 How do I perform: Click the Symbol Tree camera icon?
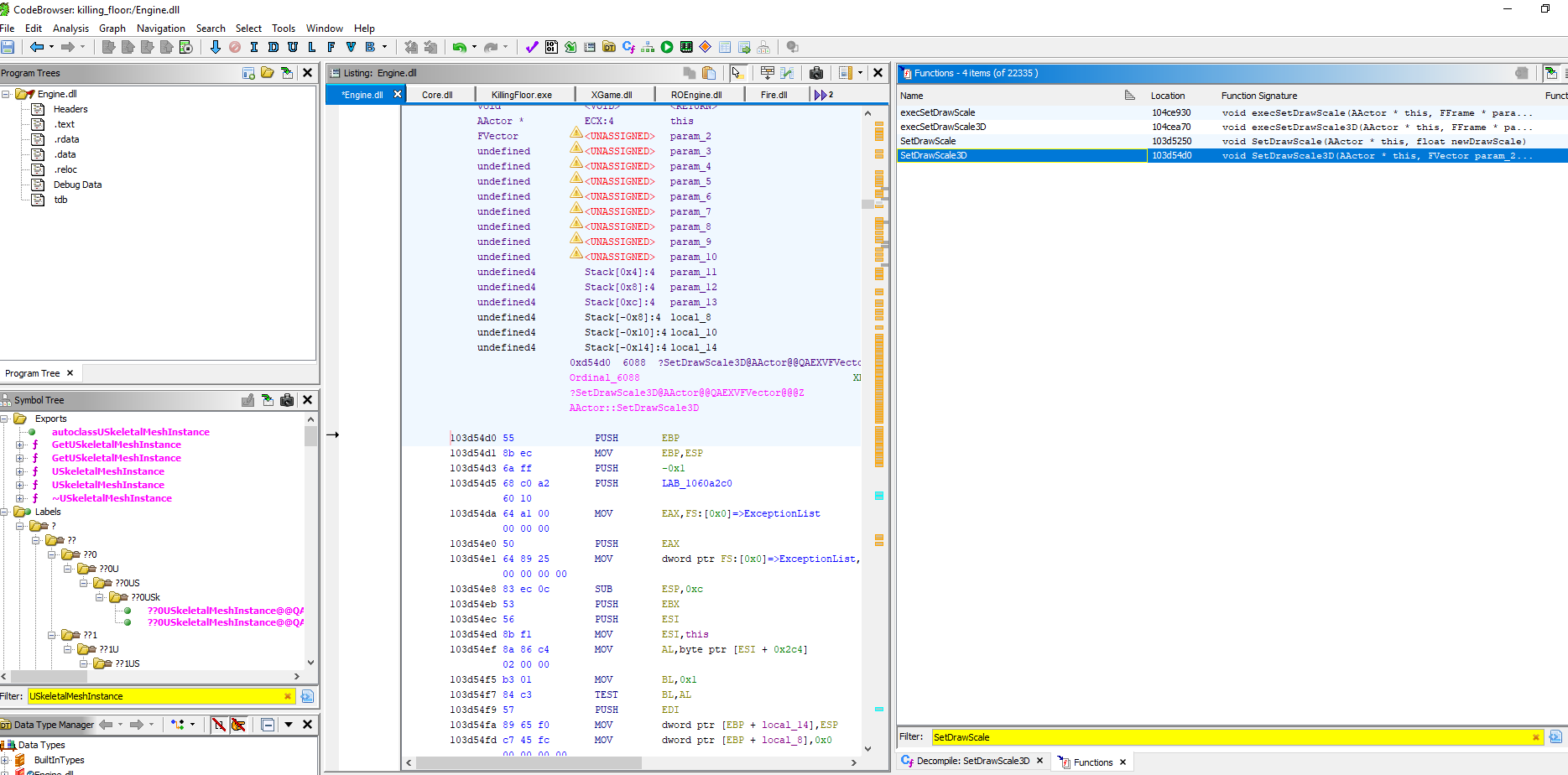coord(287,400)
